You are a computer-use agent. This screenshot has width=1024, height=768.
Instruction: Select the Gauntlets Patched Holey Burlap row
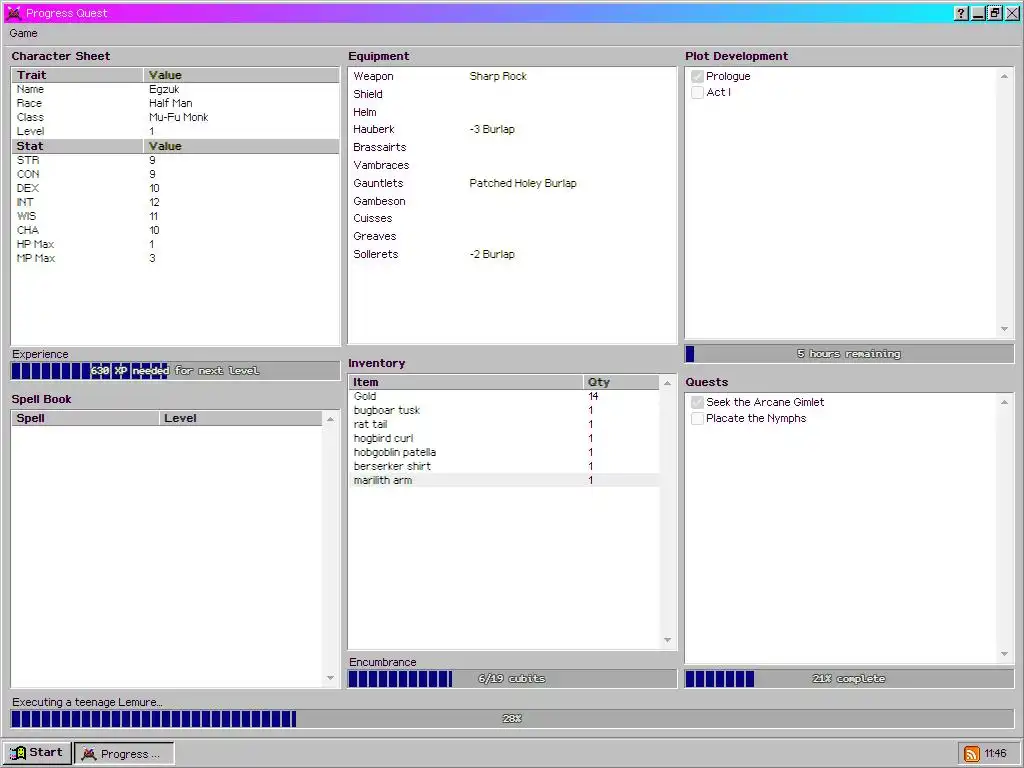[x=512, y=184]
